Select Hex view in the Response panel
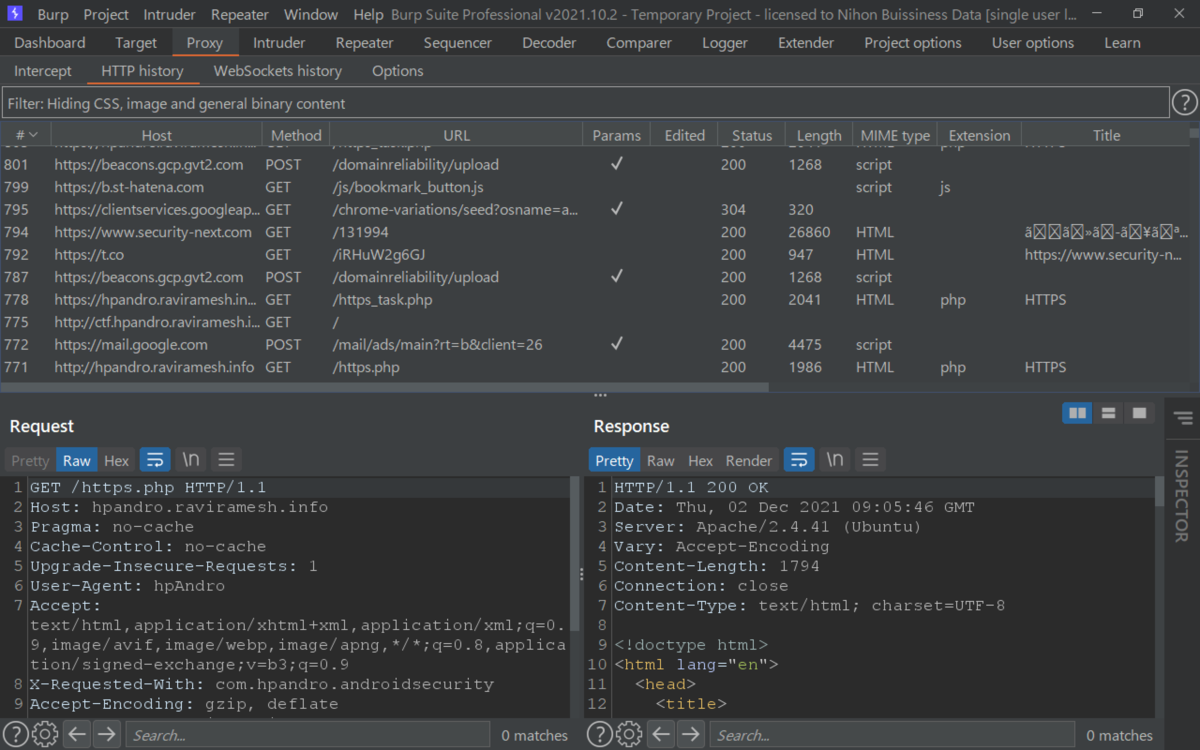 point(701,460)
